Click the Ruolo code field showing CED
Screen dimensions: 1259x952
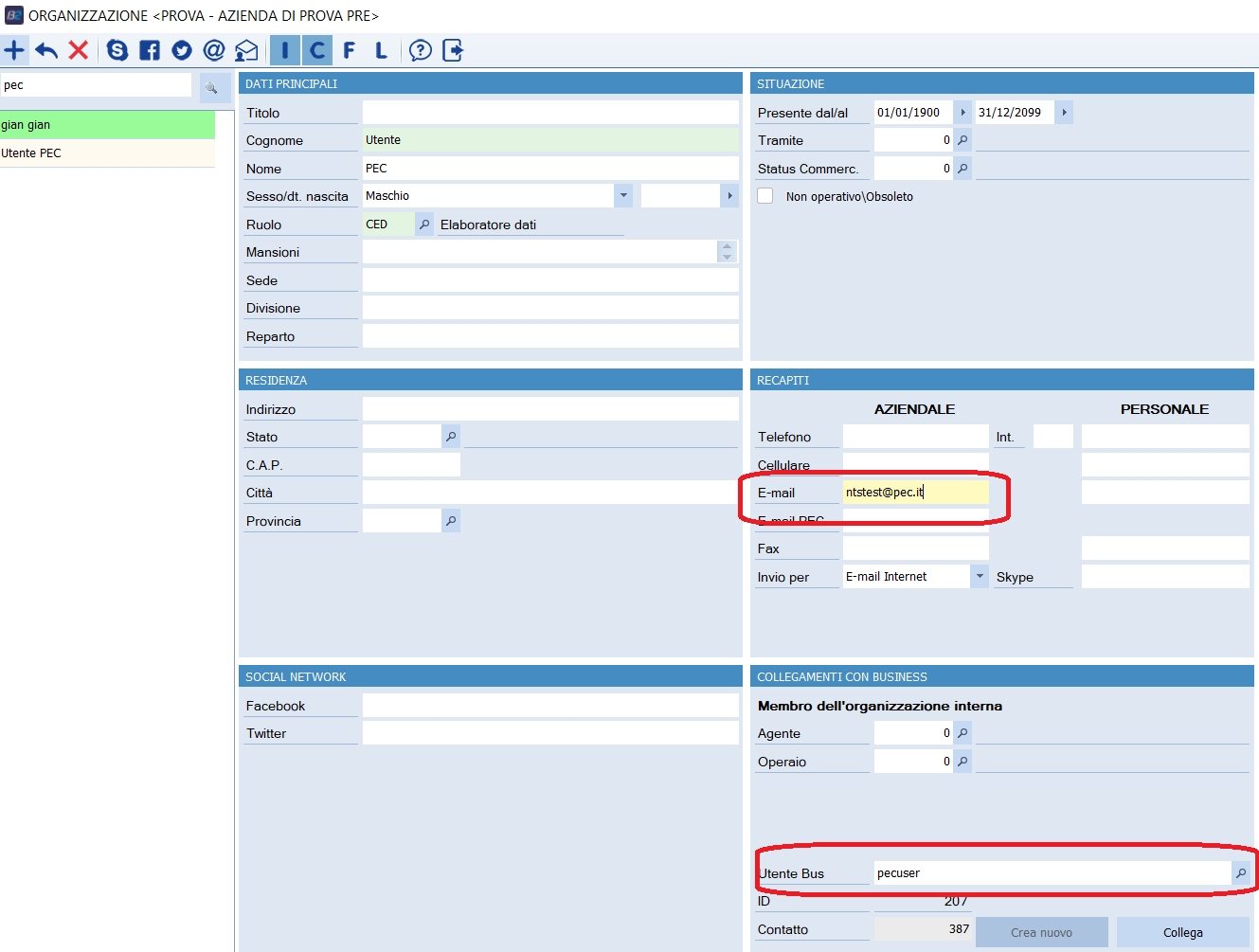click(x=388, y=225)
